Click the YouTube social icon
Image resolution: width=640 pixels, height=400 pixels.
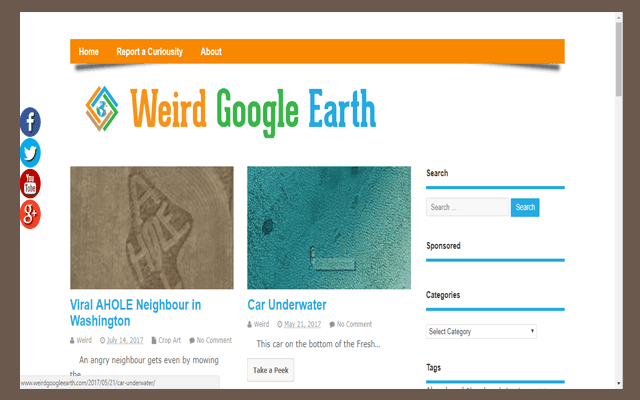[x=30, y=184]
